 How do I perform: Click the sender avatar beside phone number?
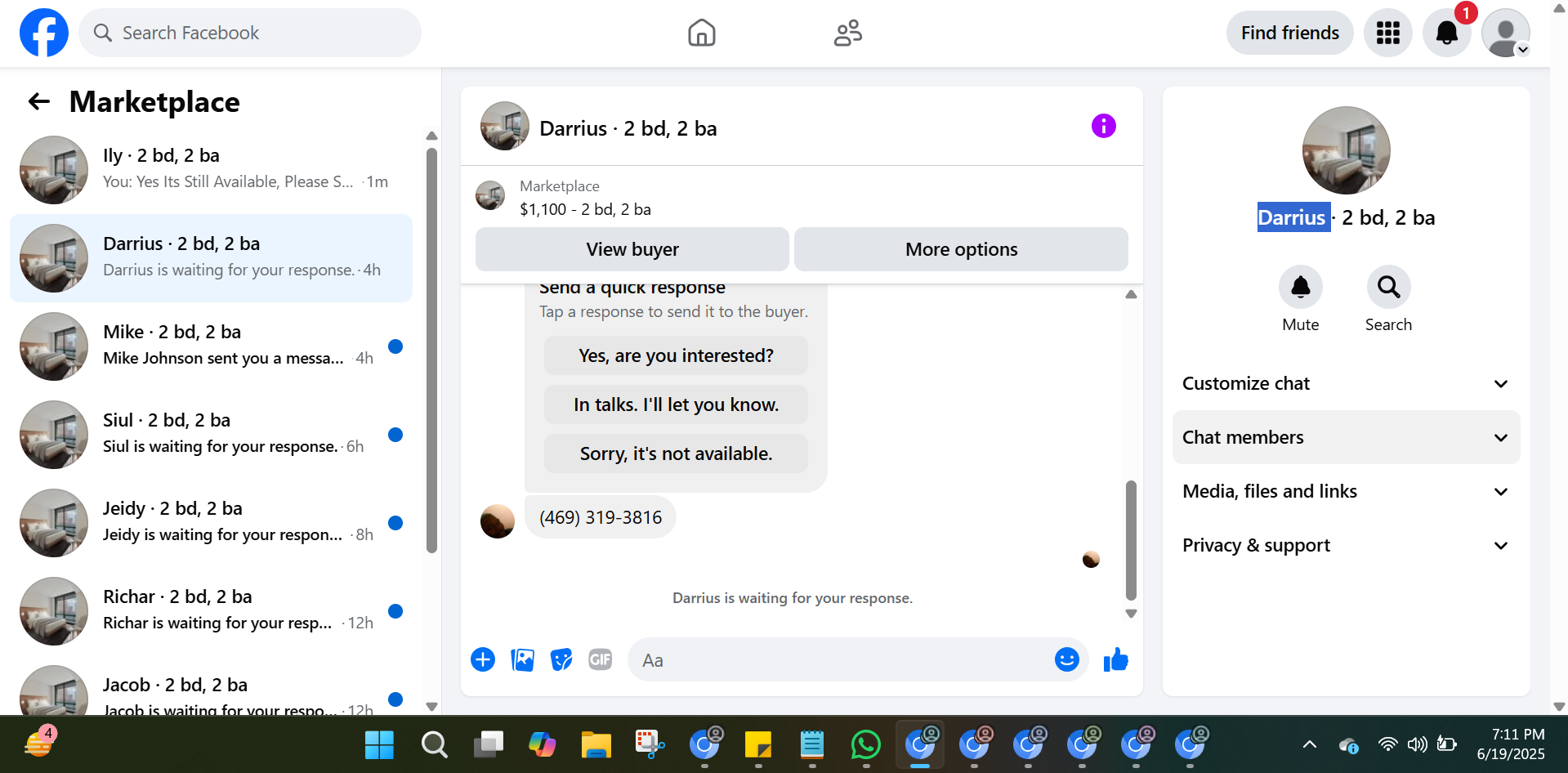point(498,521)
